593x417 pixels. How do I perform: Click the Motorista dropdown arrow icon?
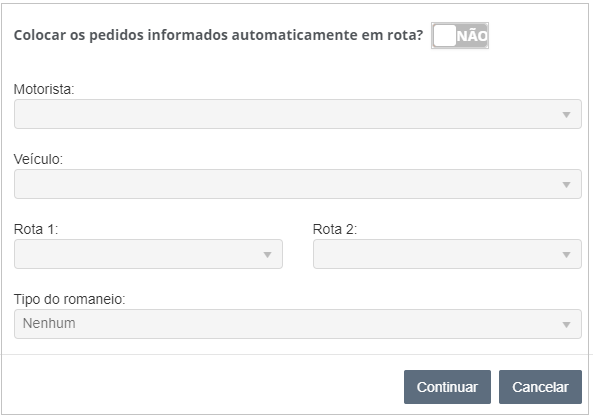566,115
